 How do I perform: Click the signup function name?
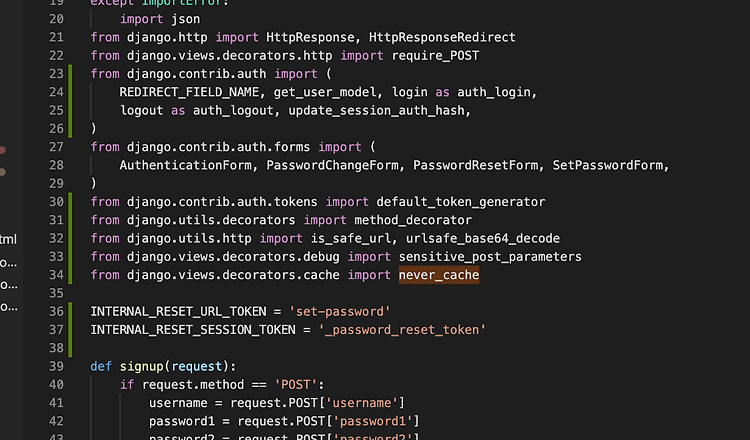[142, 366]
